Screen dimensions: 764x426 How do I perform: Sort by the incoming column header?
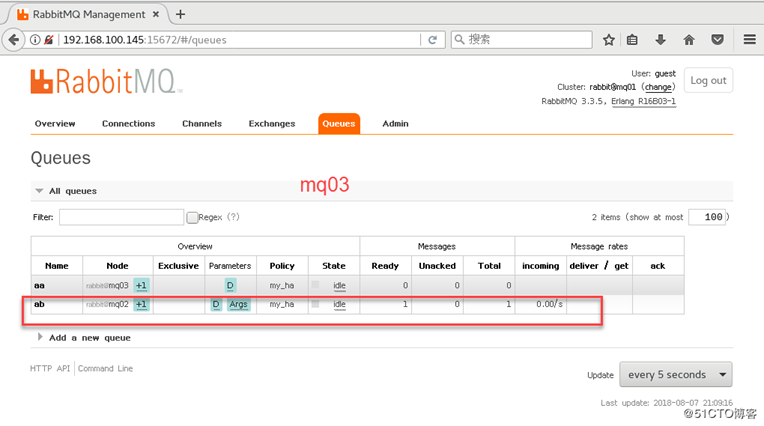click(540, 266)
